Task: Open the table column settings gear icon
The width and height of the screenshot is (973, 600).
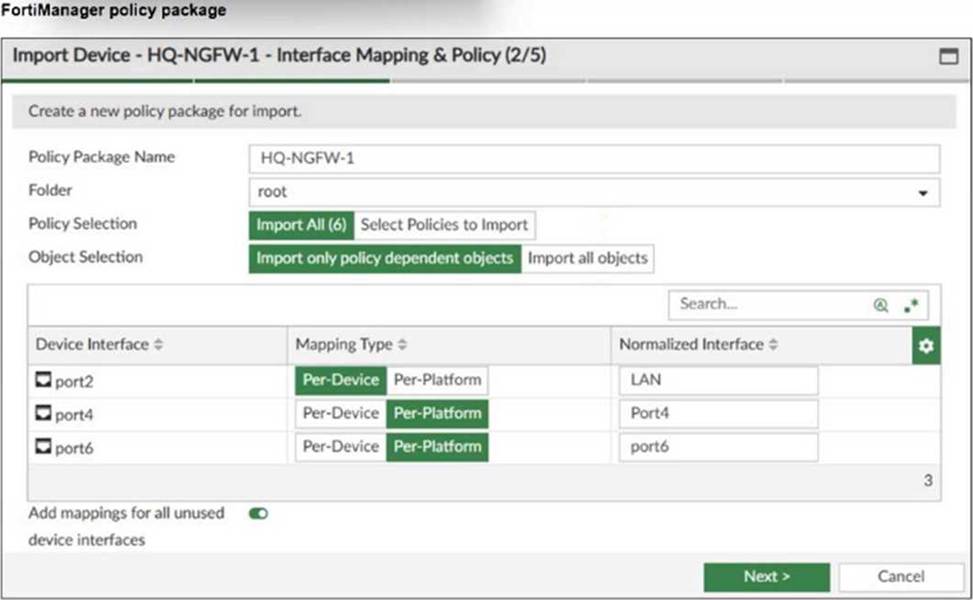Action: [x=926, y=346]
